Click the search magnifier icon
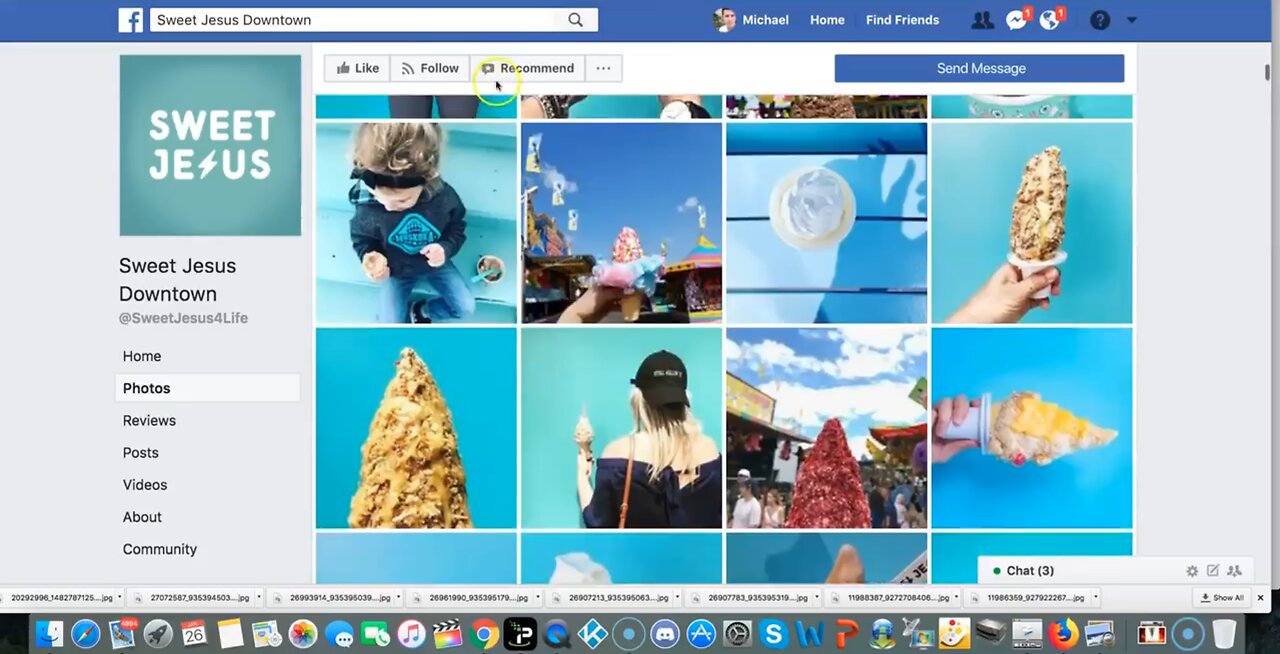 [x=575, y=20]
